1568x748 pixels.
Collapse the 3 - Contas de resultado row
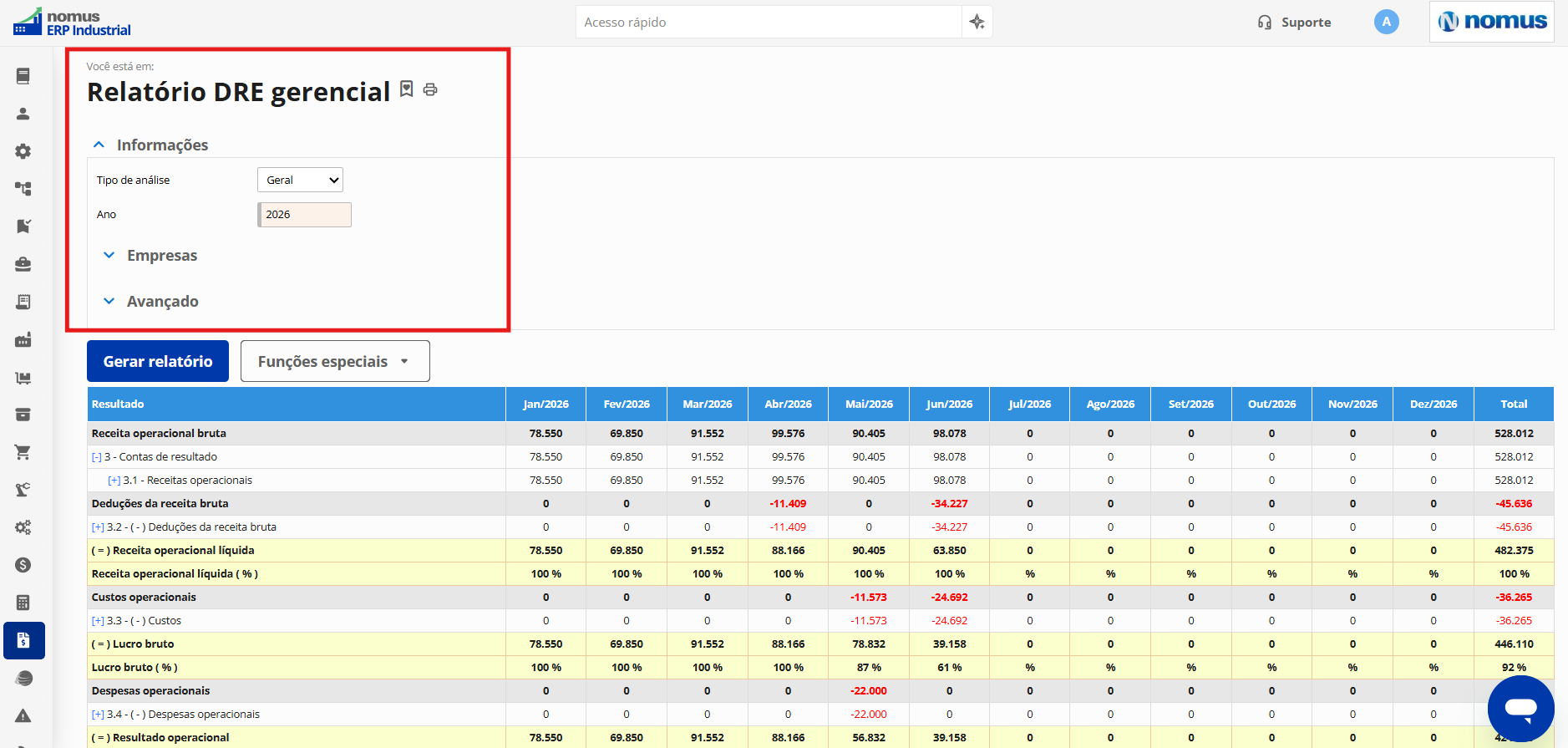coord(97,457)
